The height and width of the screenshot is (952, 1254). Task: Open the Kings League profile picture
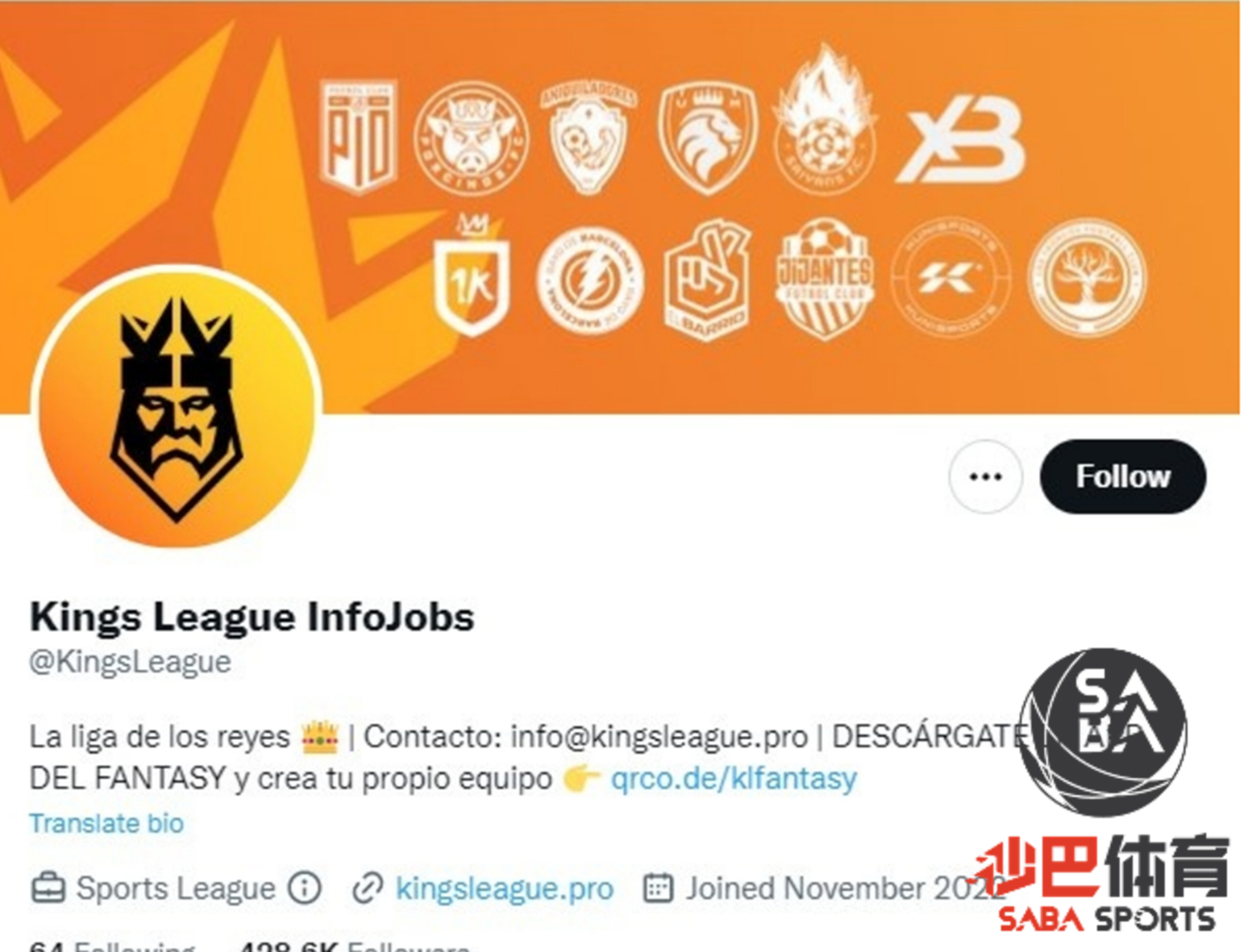pyautogui.click(x=176, y=406)
